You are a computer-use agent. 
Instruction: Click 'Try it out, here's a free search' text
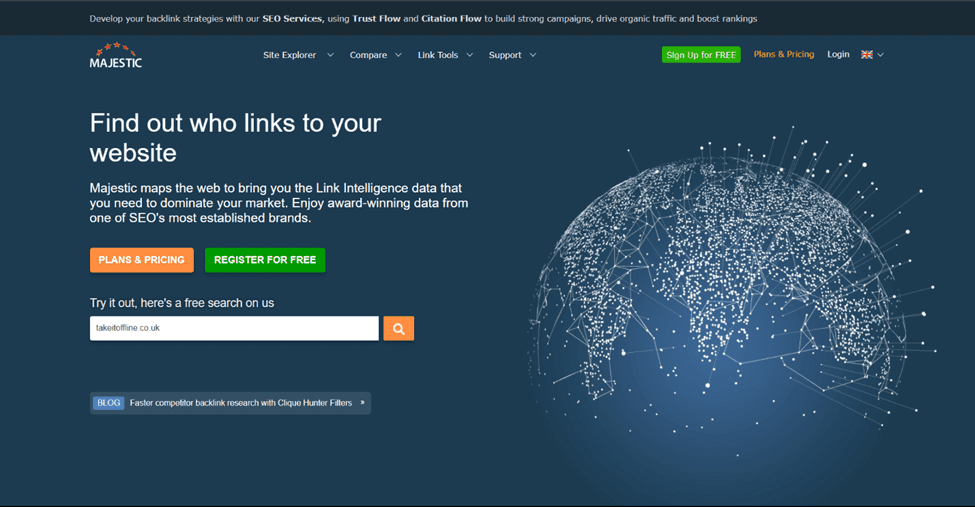[182, 303]
